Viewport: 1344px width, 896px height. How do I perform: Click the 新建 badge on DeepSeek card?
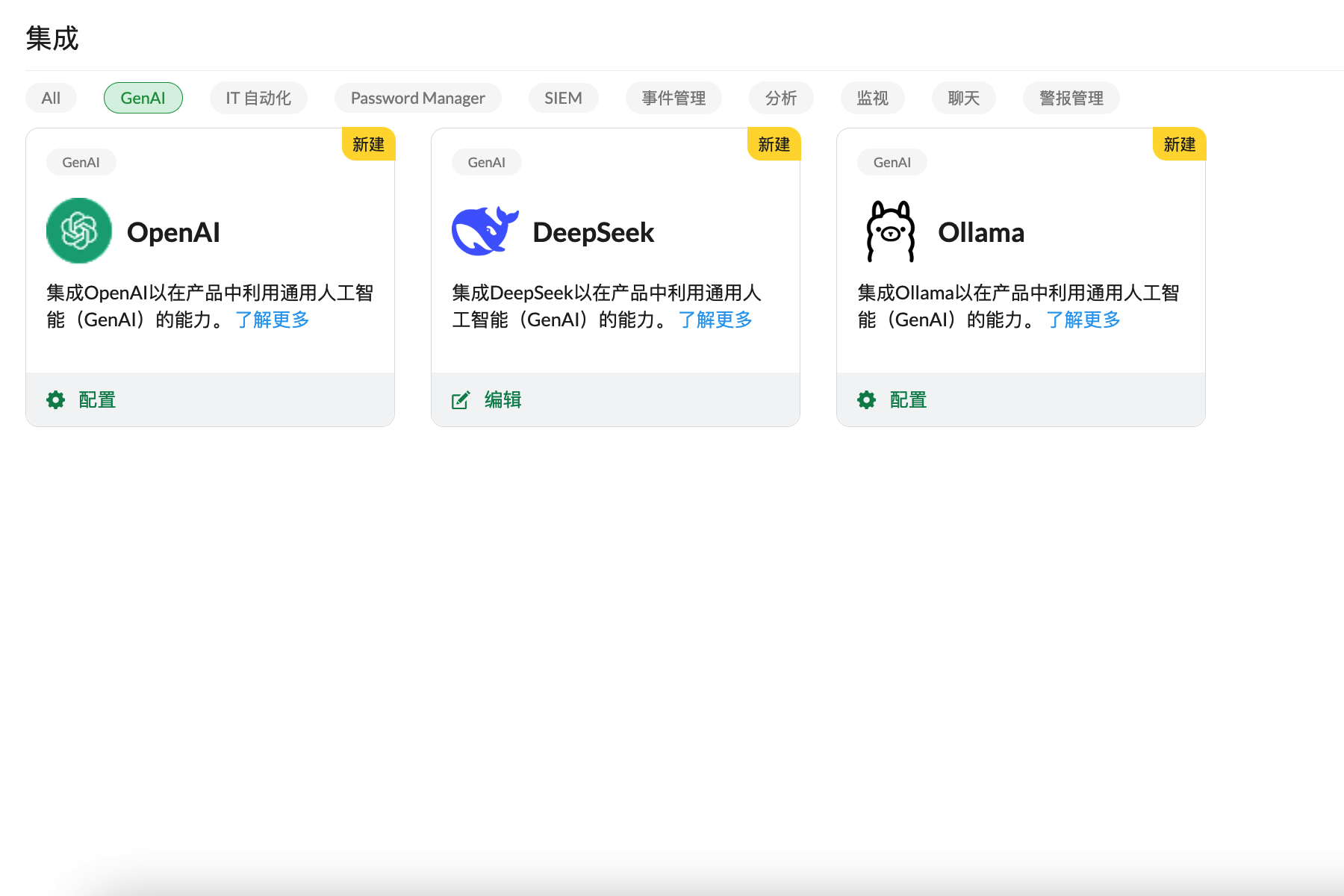pos(774,144)
